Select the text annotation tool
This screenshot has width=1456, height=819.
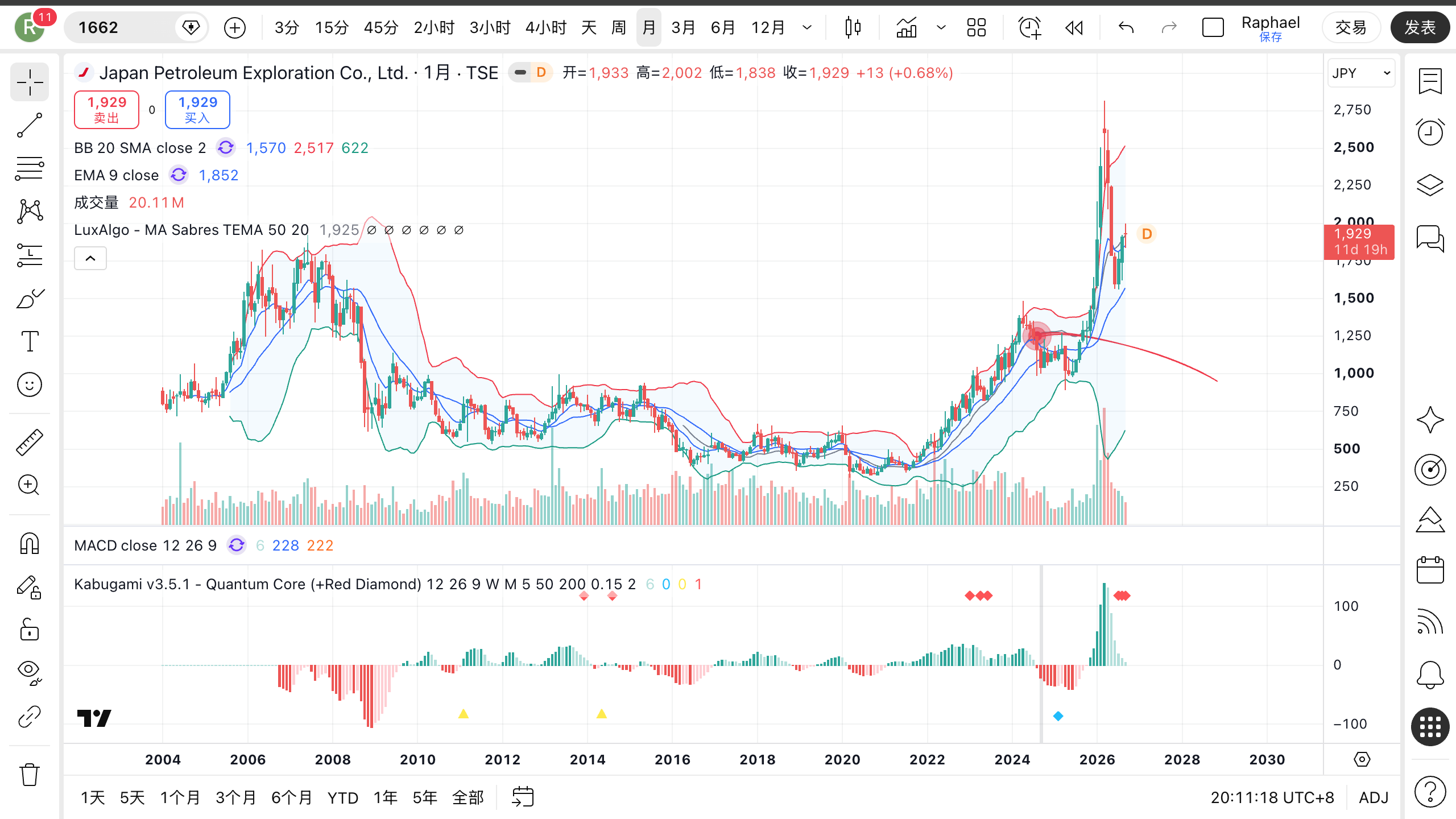click(x=30, y=341)
